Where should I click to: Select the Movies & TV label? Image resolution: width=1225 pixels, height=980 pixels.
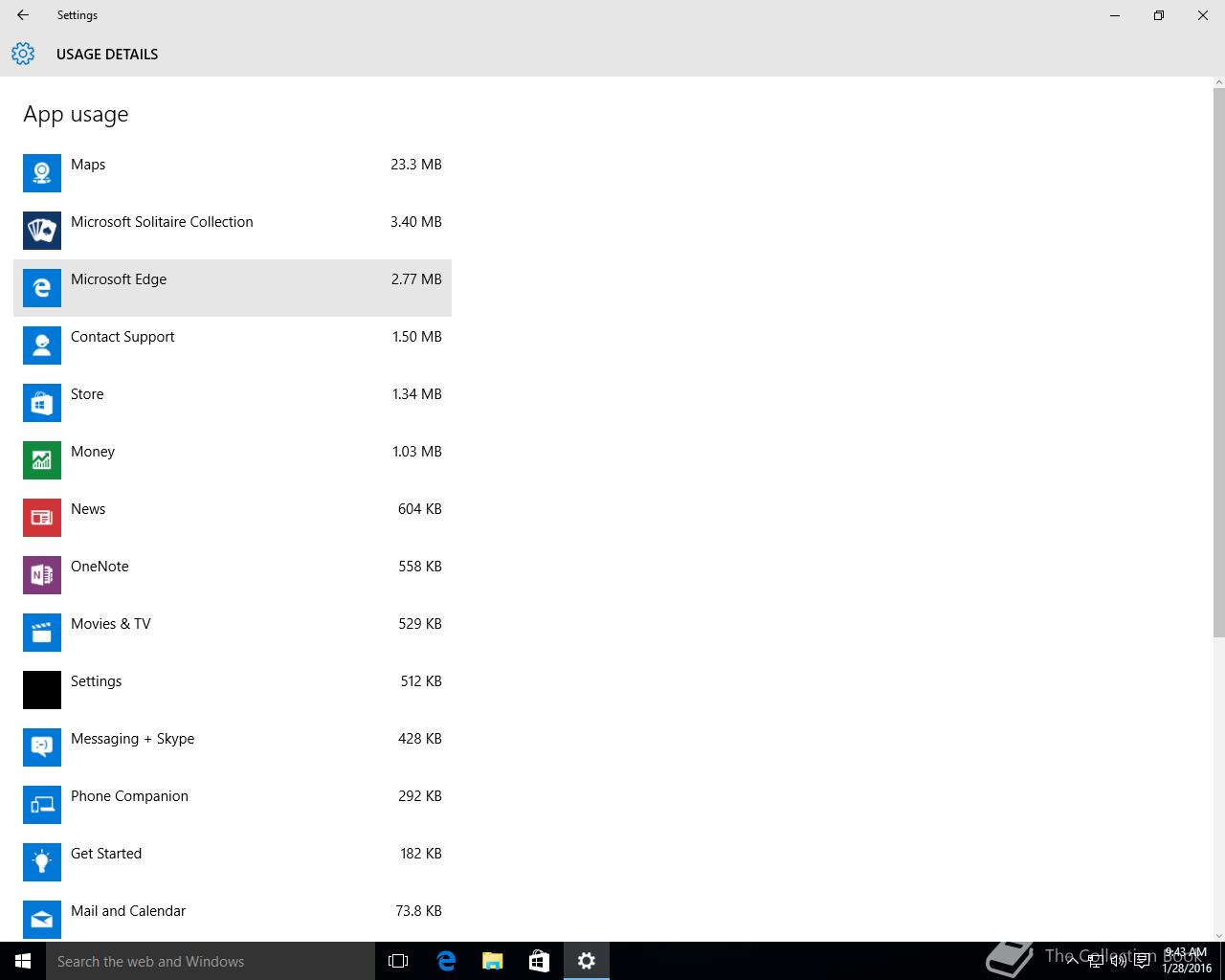click(x=111, y=624)
